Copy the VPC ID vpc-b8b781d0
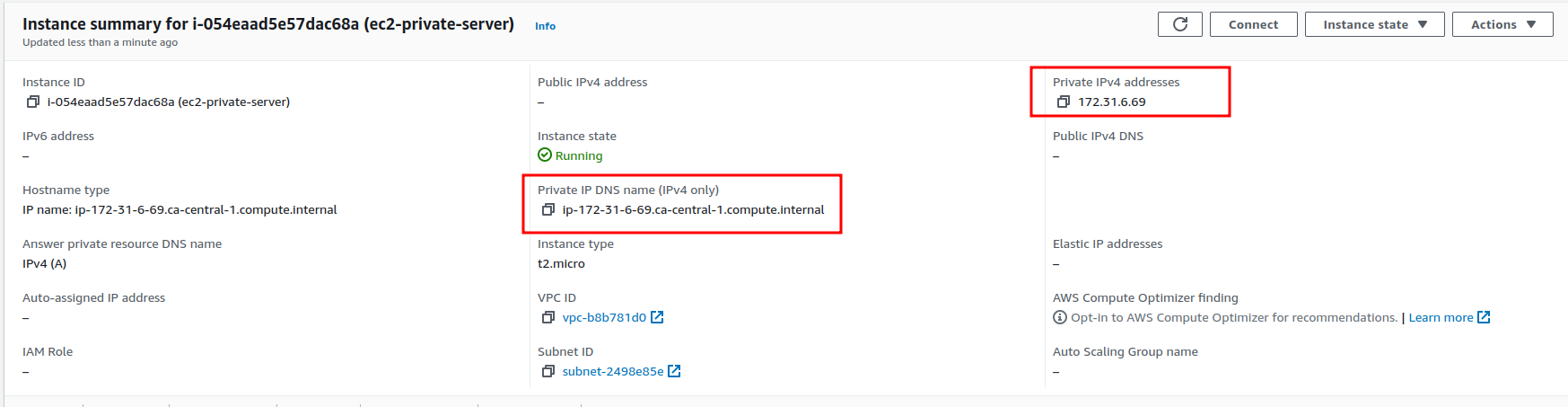1568x407 pixels. [548, 317]
